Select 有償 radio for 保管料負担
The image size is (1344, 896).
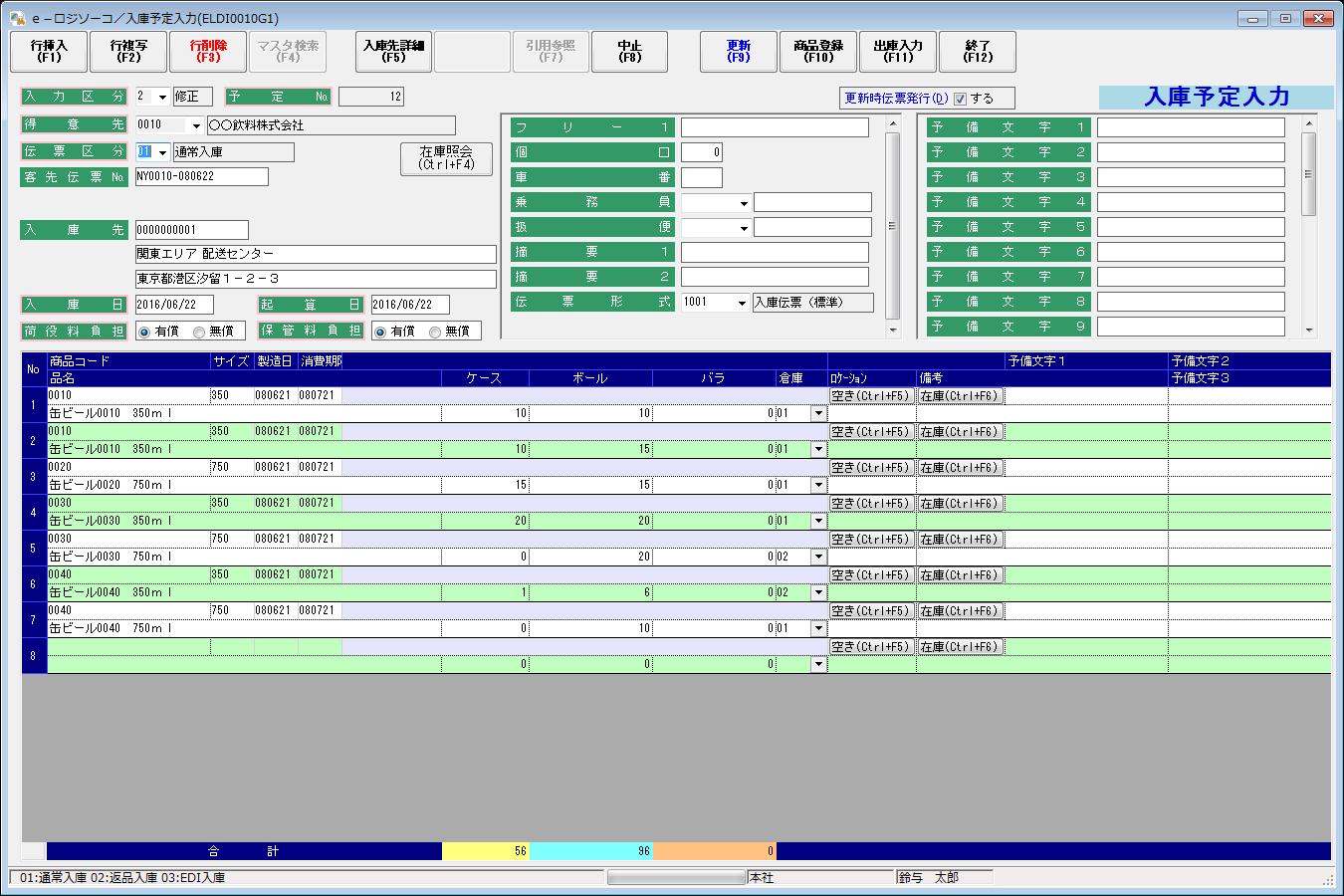pos(380,333)
